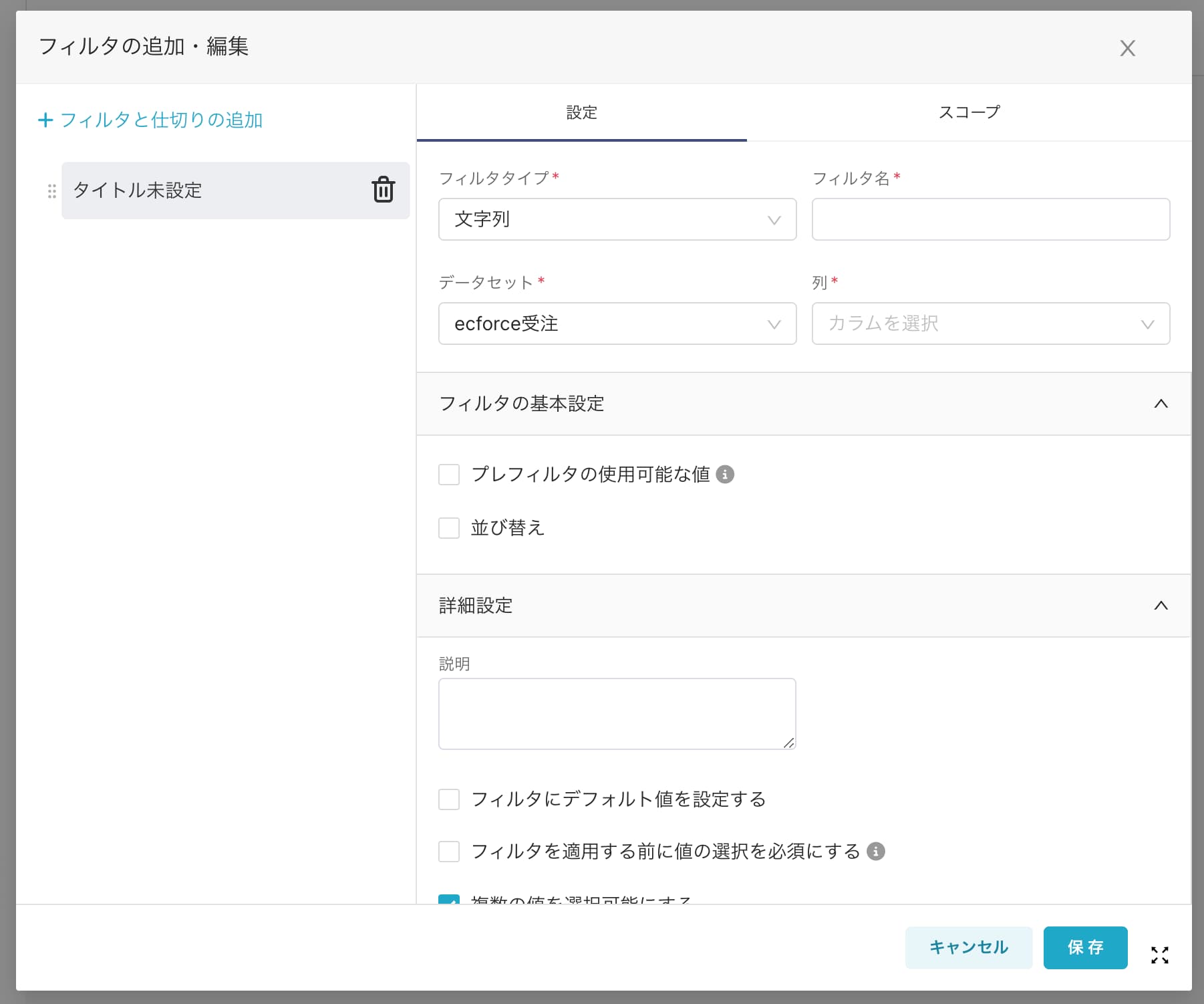The height and width of the screenshot is (1004, 1204).
Task: Check フィルタを適用する前に値の選択を必須にする
Action: click(449, 852)
